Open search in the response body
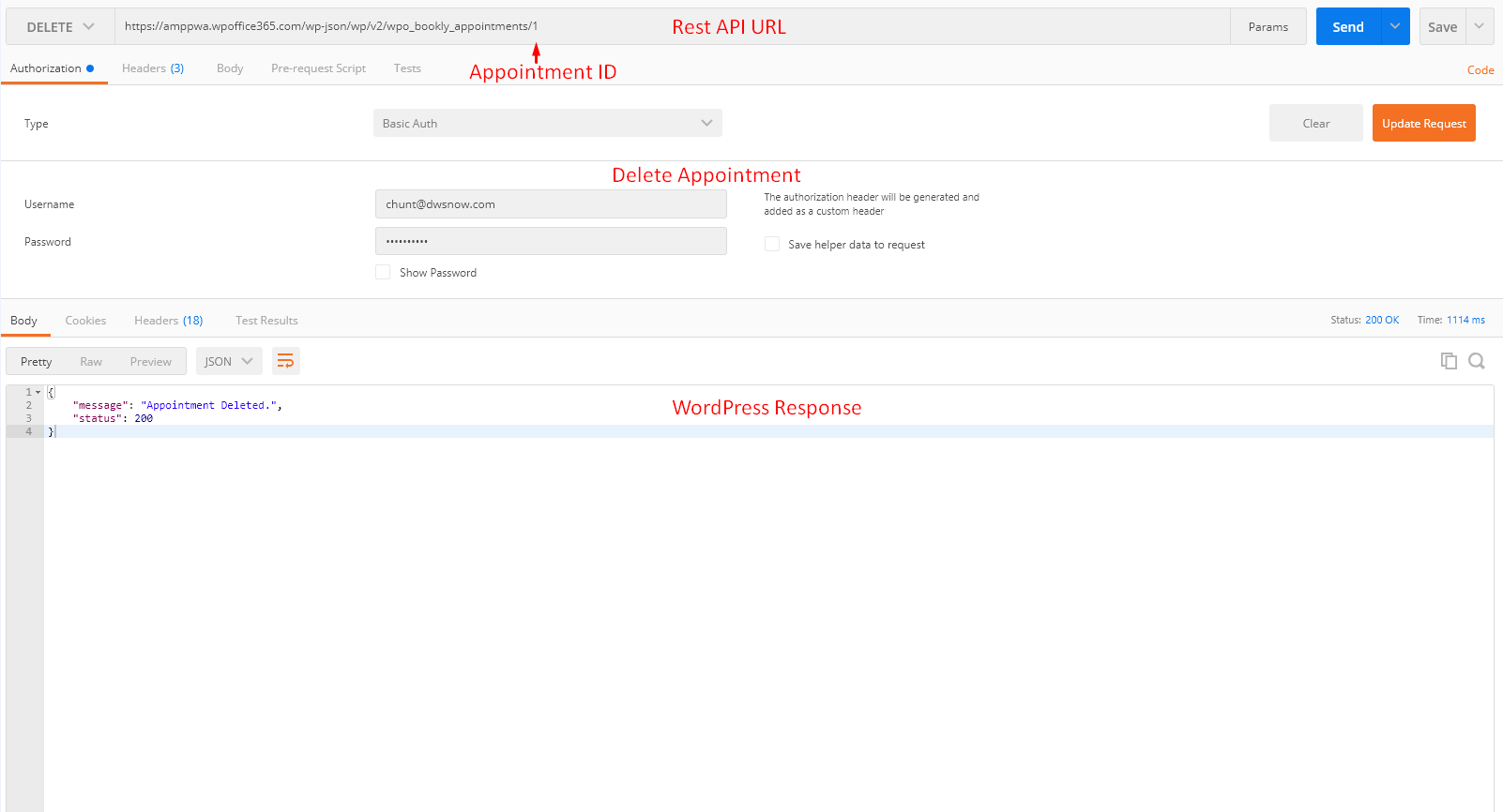The image size is (1503, 812). pyautogui.click(x=1477, y=361)
